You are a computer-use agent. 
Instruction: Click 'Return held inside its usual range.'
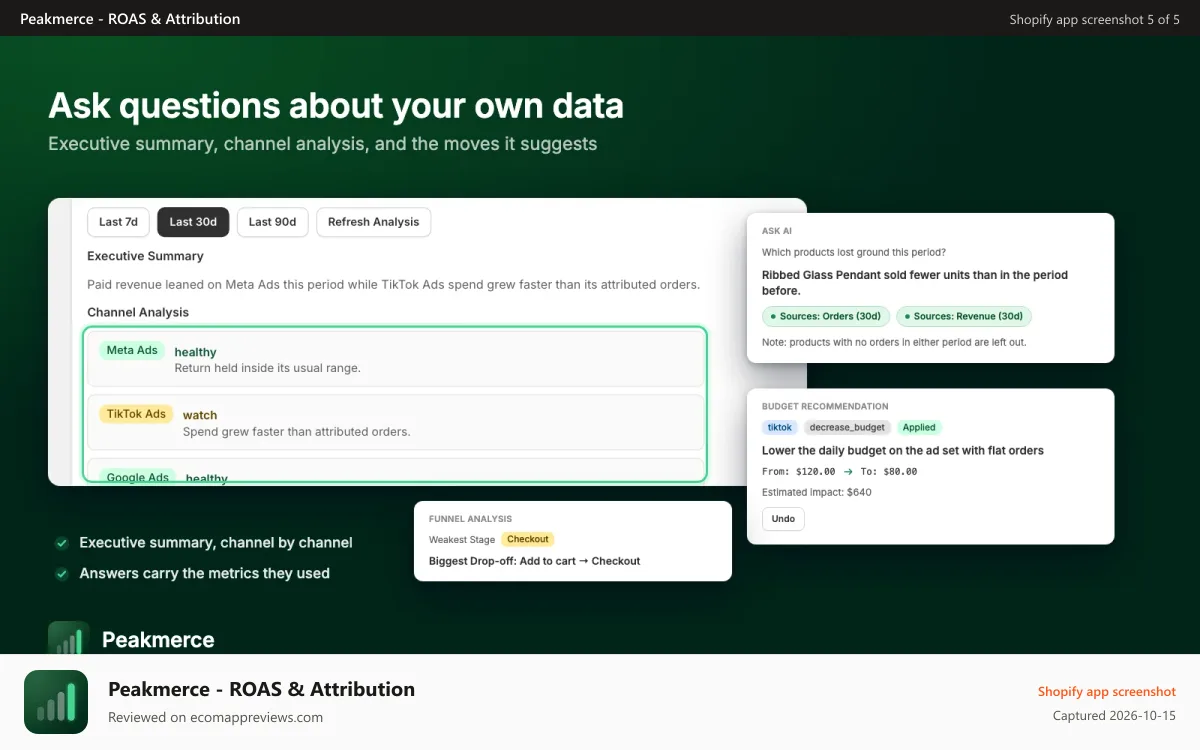click(x=267, y=368)
